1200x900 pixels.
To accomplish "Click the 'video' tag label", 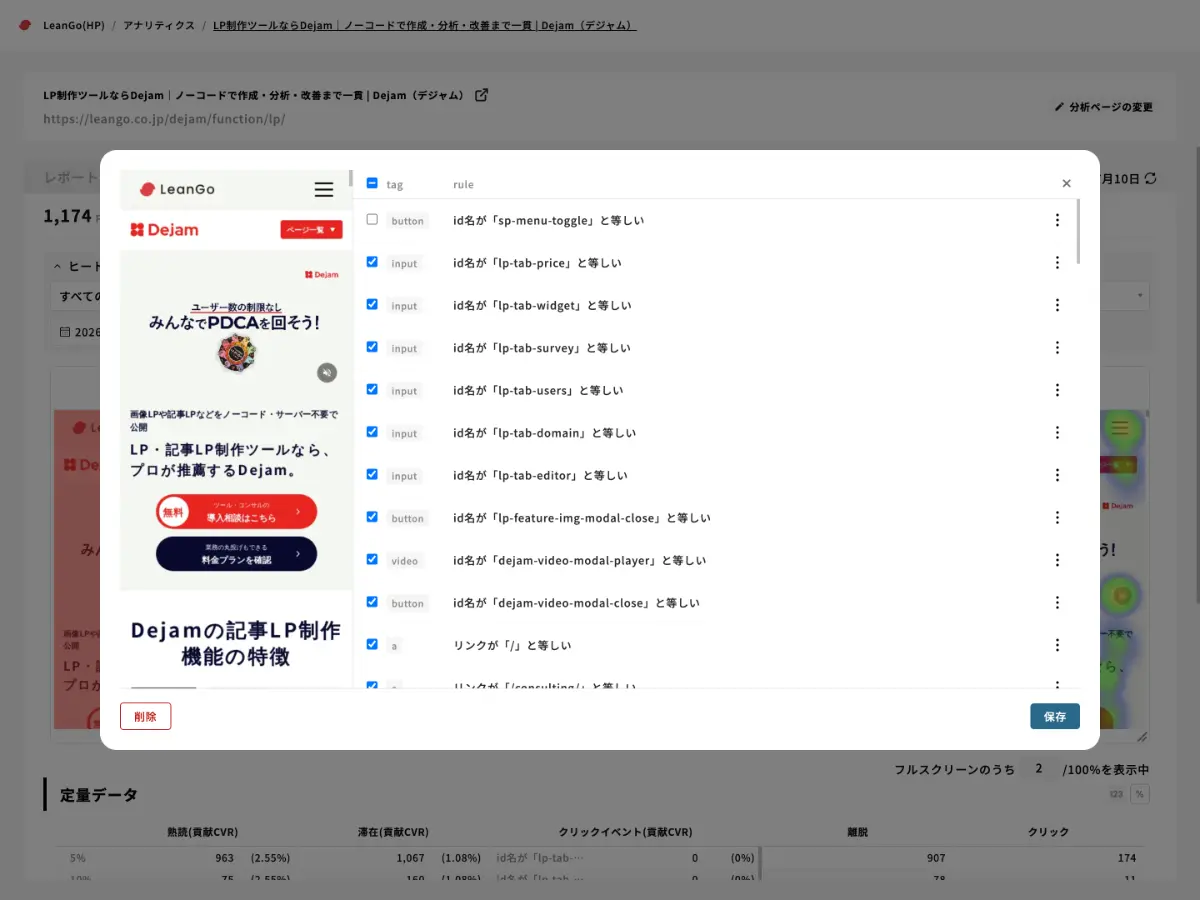I will pyautogui.click(x=405, y=561).
